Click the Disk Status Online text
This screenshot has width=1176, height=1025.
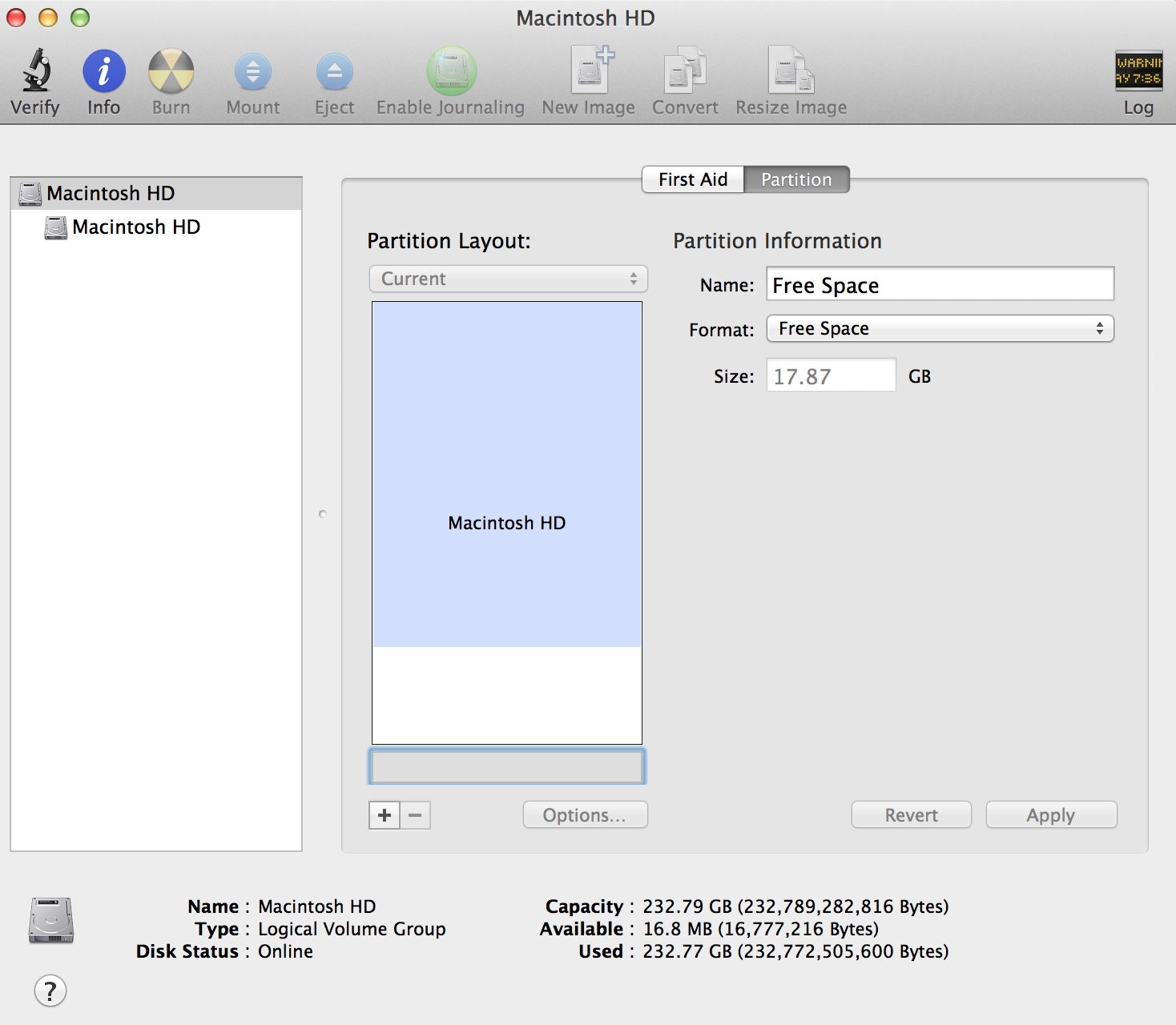point(285,951)
